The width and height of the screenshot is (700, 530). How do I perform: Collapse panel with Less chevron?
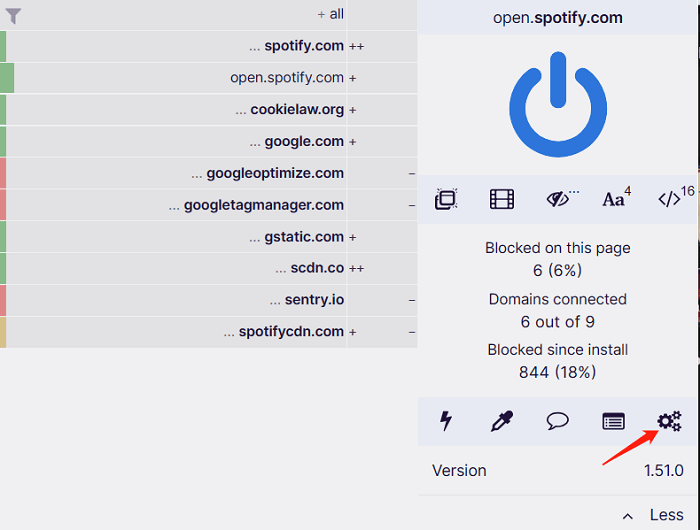coord(653,515)
